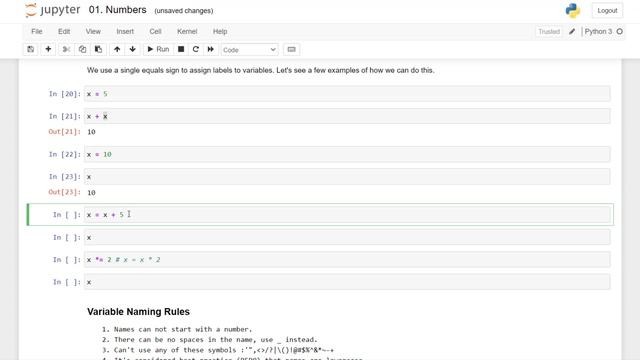
Task: Click the Logout button
Action: point(607,11)
